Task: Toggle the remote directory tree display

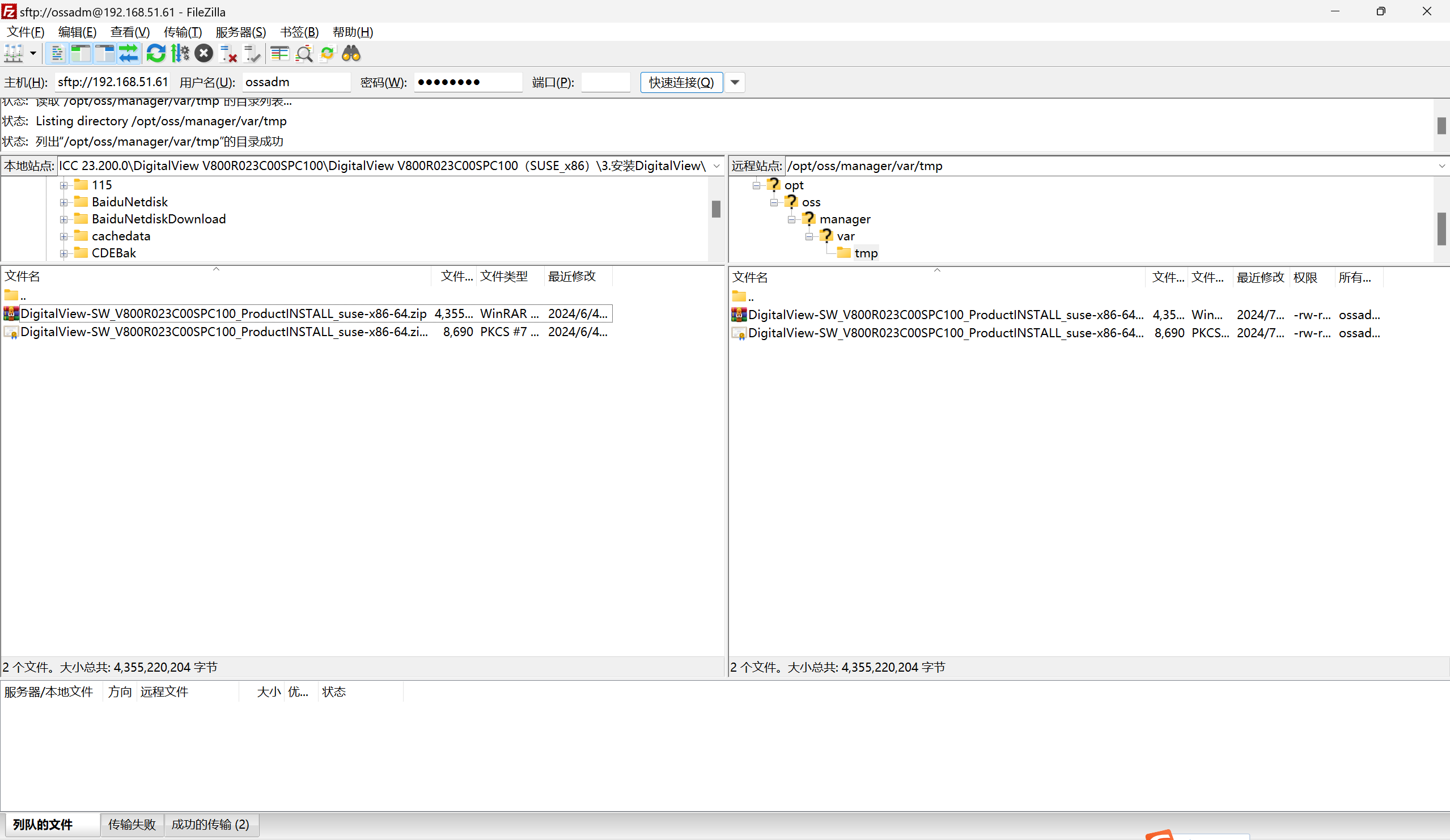Action: pyautogui.click(x=105, y=53)
